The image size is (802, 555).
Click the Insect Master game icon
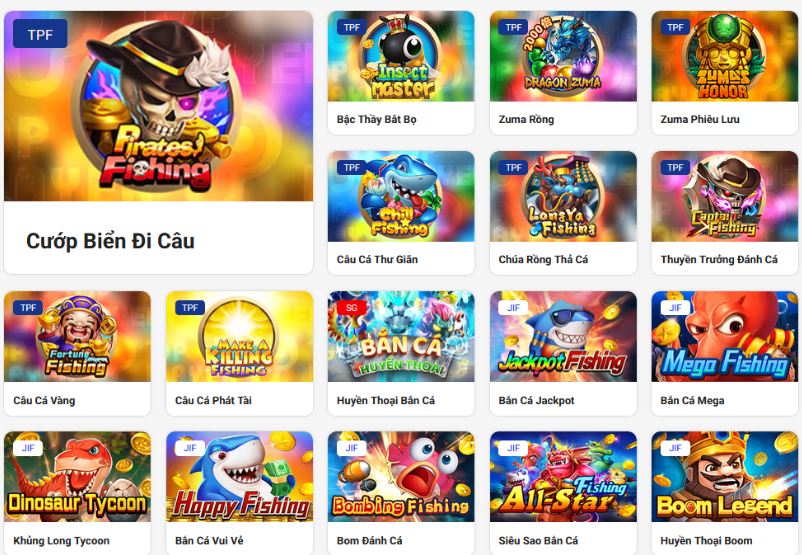(x=401, y=56)
